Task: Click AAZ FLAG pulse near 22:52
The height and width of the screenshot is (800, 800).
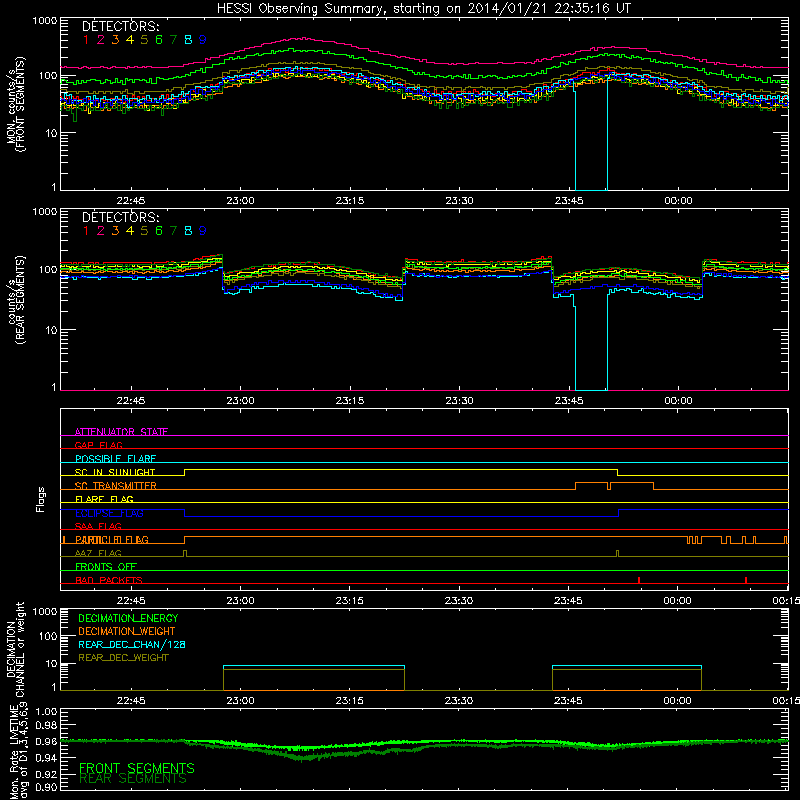Action: [x=185, y=554]
